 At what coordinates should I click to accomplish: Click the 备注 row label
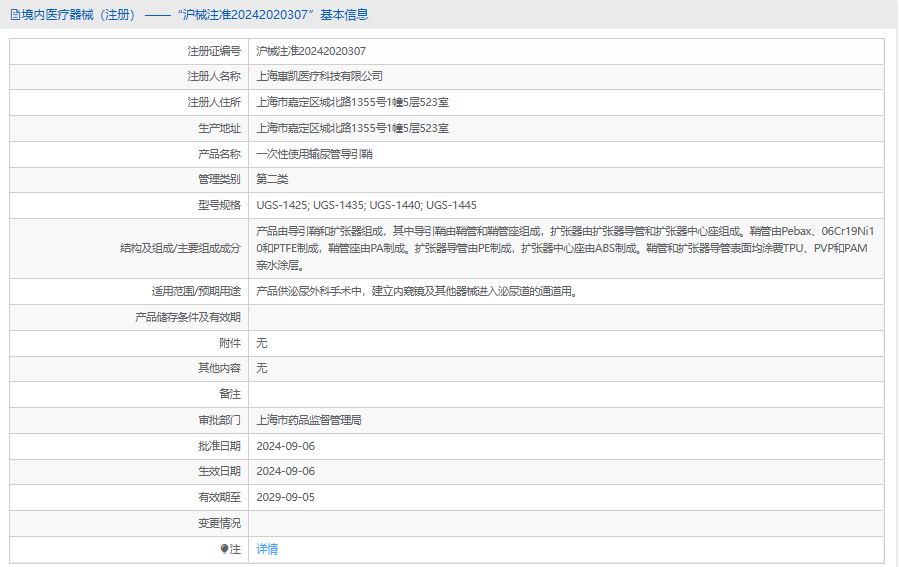click(230, 394)
